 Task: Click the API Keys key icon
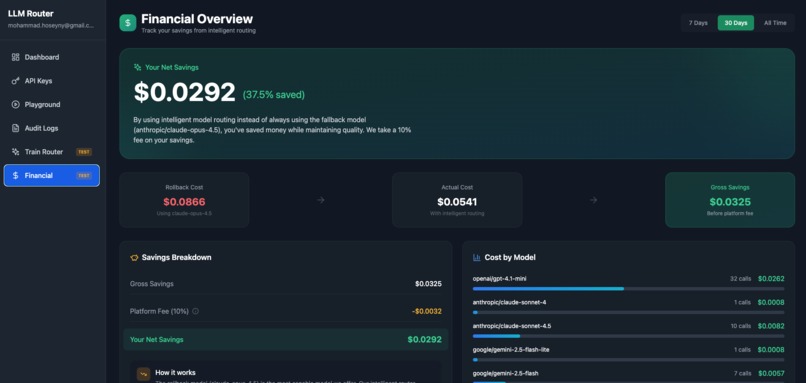point(15,81)
